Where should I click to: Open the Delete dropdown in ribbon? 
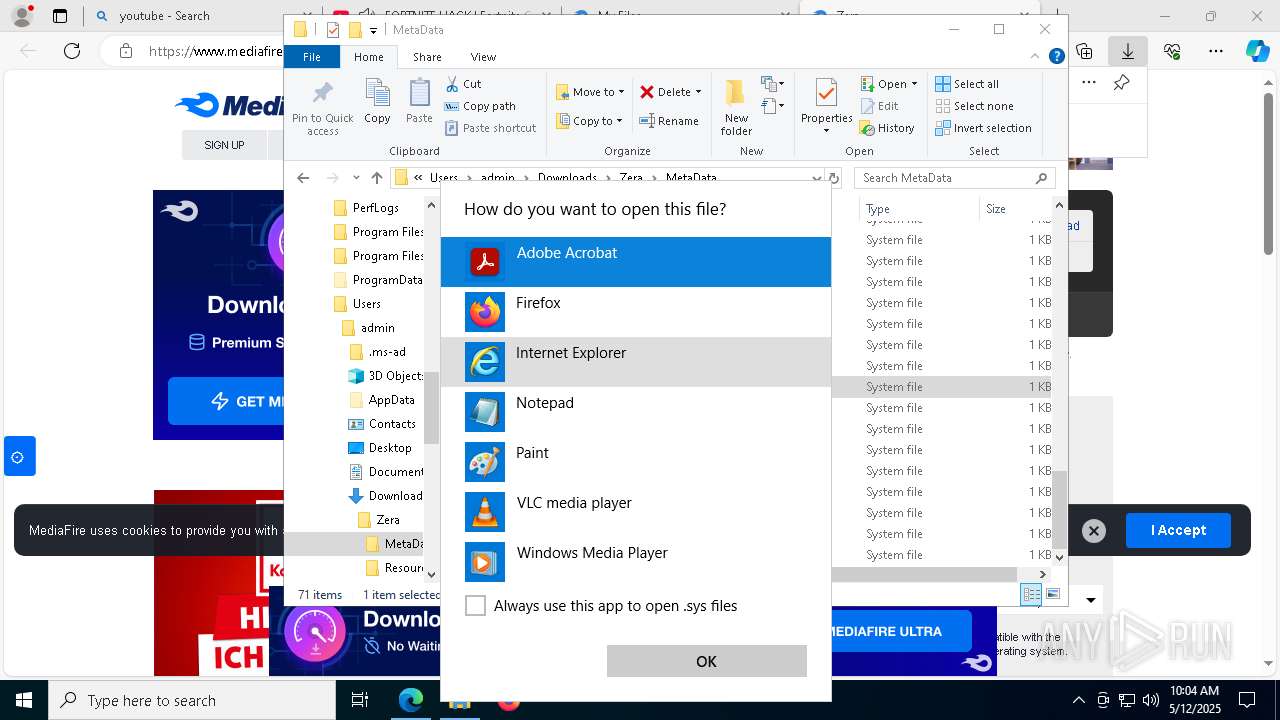pyautogui.click(x=670, y=92)
